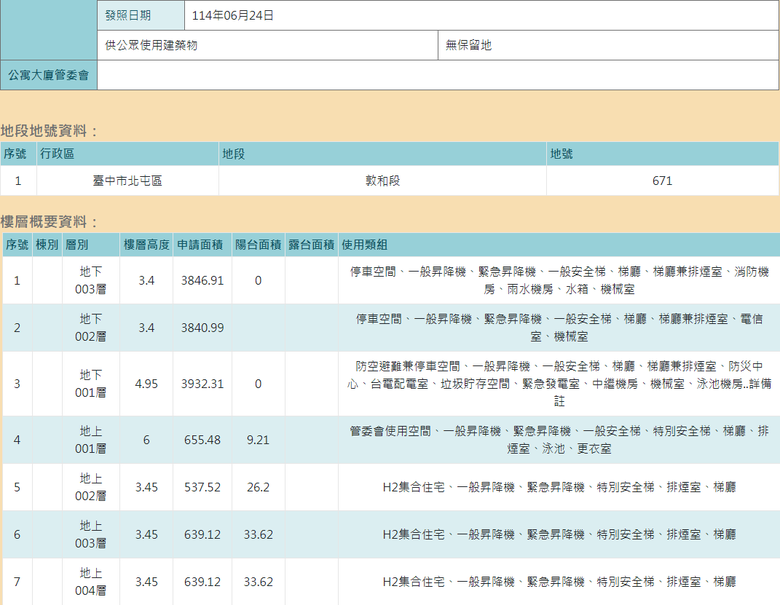Click the 管委會使用空間 usage description
Image resolution: width=780 pixels, height=605 pixels.
[x=559, y=440]
